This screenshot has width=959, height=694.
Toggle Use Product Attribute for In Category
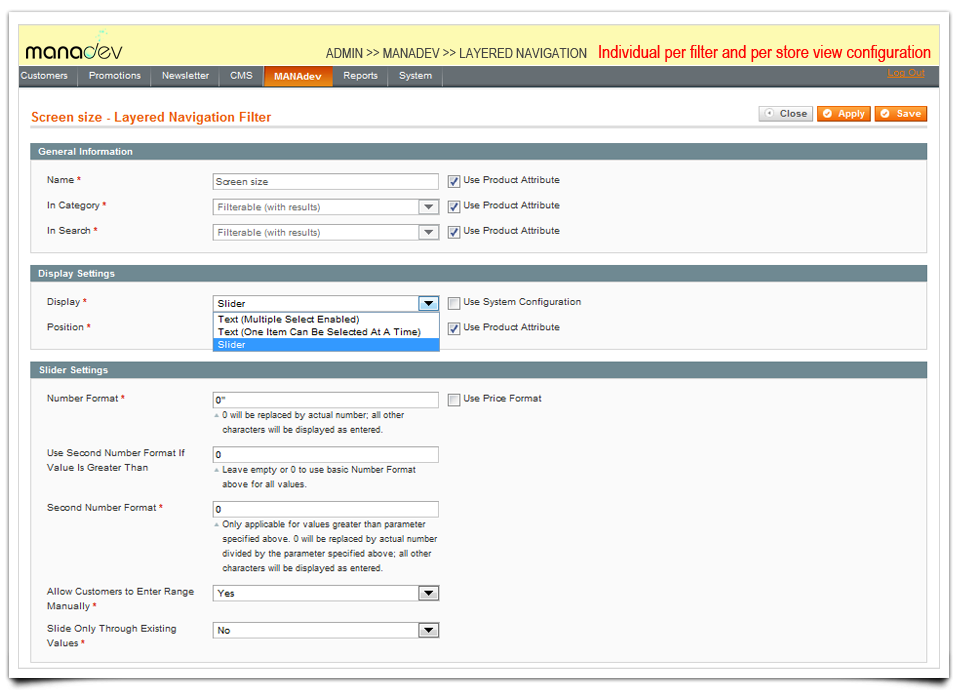[x=454, y=207]
